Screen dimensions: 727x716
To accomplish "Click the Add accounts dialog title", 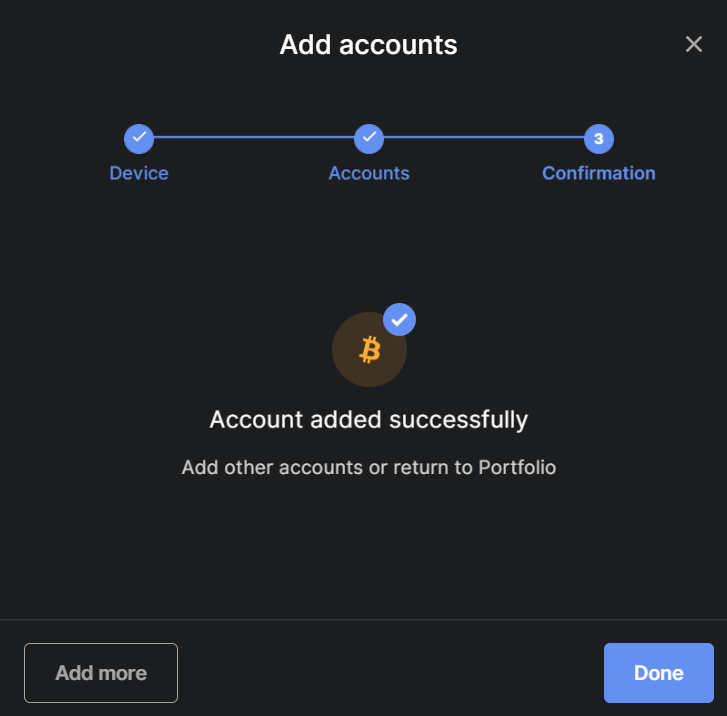I will [369, 45].
